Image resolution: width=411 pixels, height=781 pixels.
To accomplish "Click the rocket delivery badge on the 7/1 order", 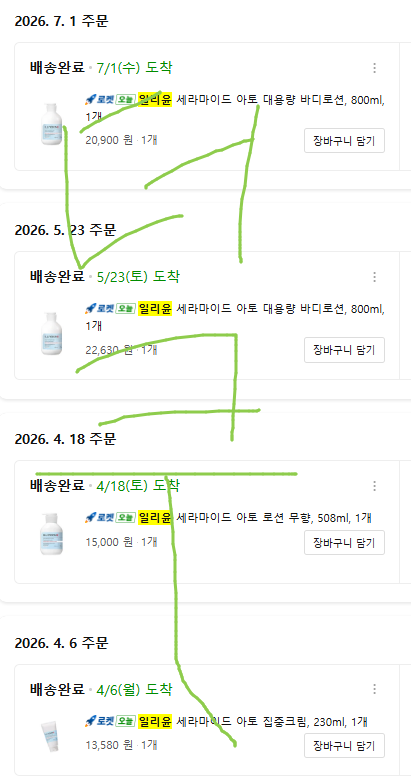I will 110,100.
